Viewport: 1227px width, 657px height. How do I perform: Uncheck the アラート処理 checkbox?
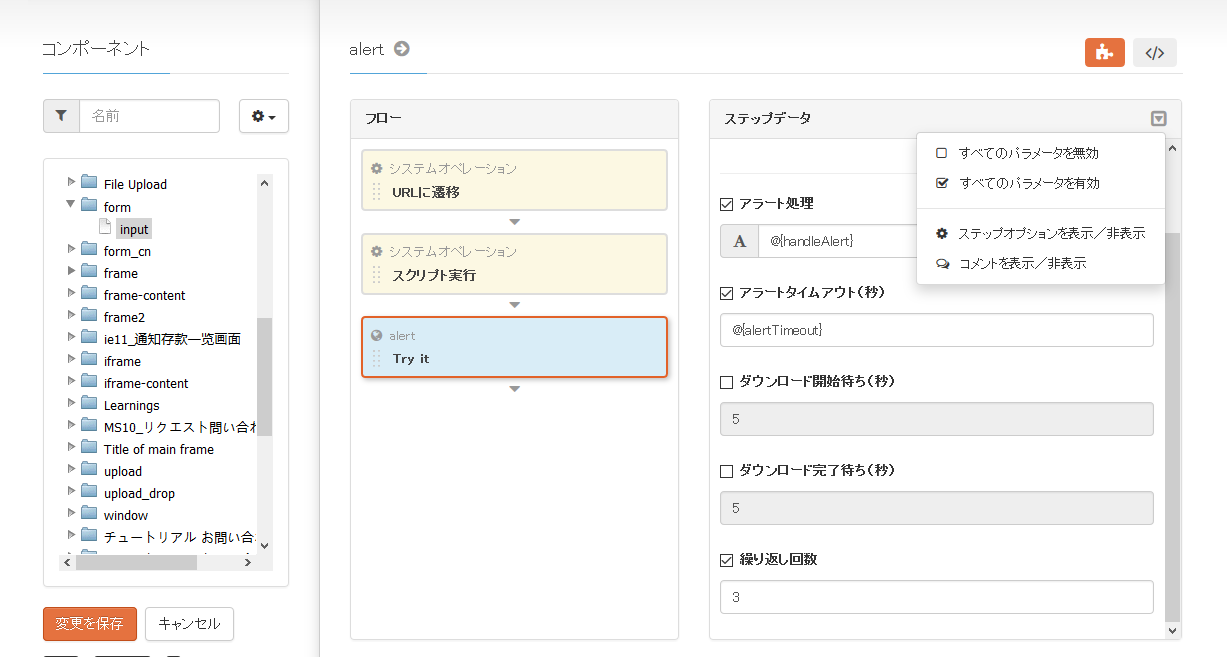coord(727,204)
